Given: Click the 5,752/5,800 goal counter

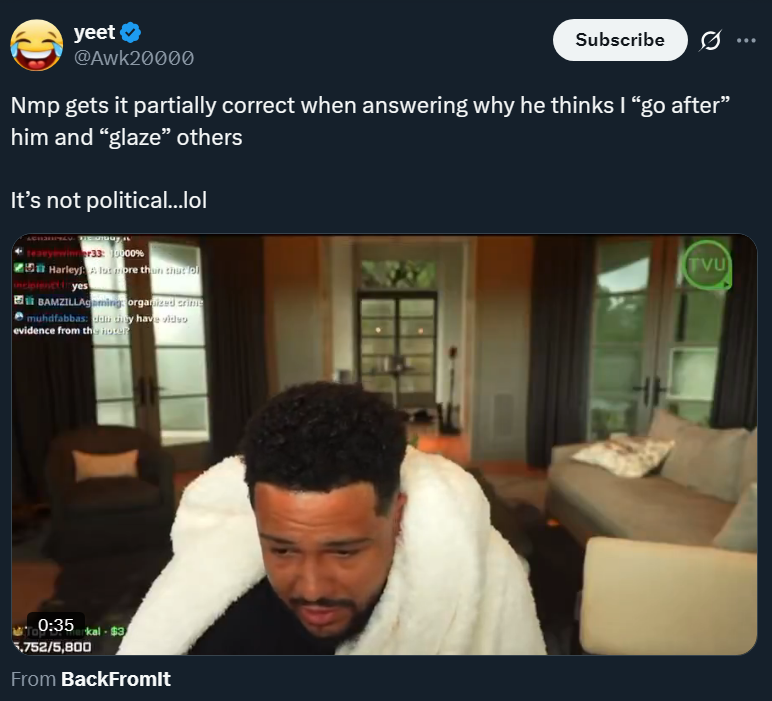Looking at the screenshot, I should [52, 646].
